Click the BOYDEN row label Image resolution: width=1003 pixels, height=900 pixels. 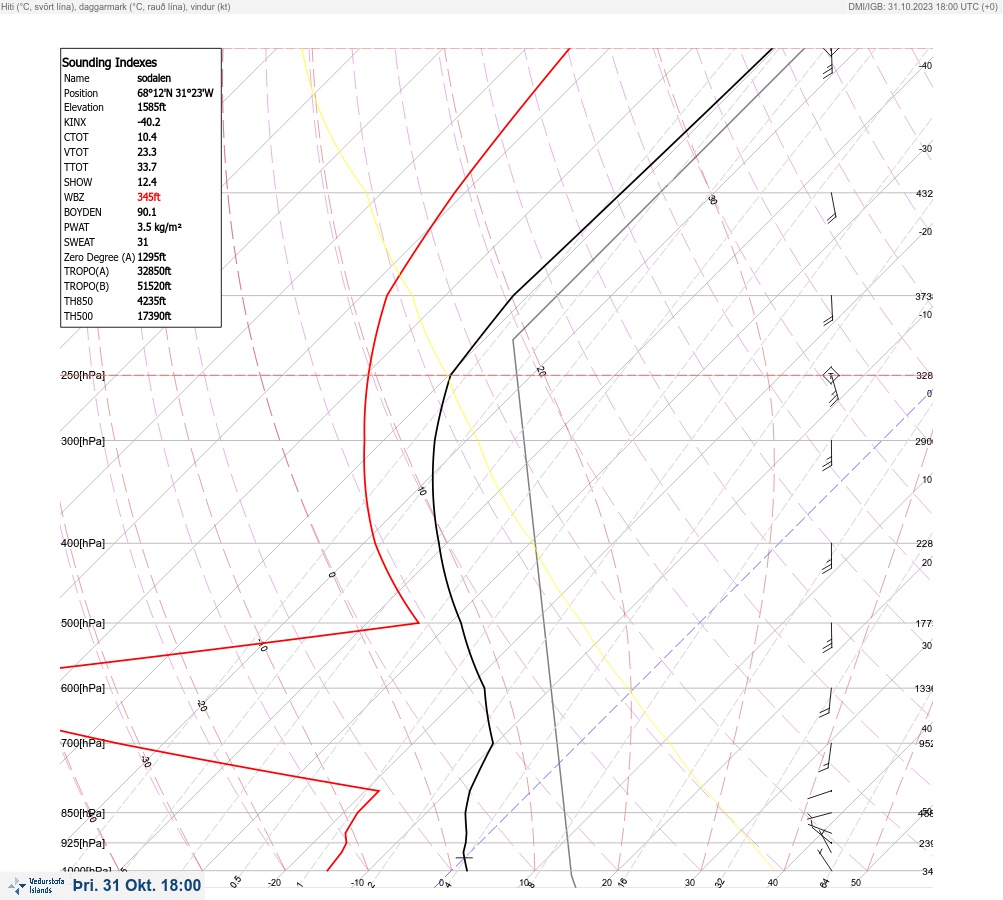click(83, 212)
